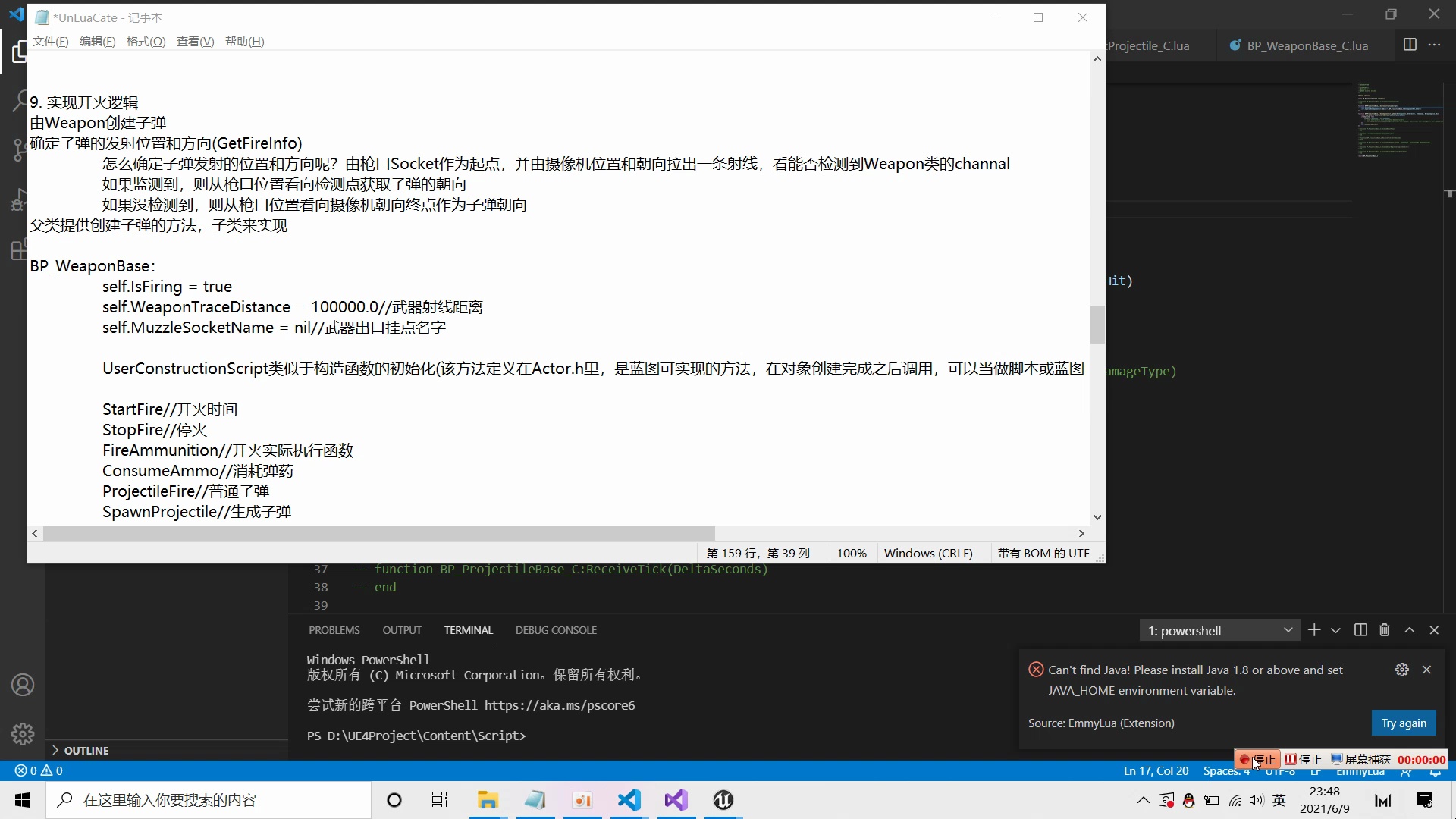The height and width of the screenshot is (819, 1456).
Task: Open the Accounts icon in activity bar
Action: (23, 685)
